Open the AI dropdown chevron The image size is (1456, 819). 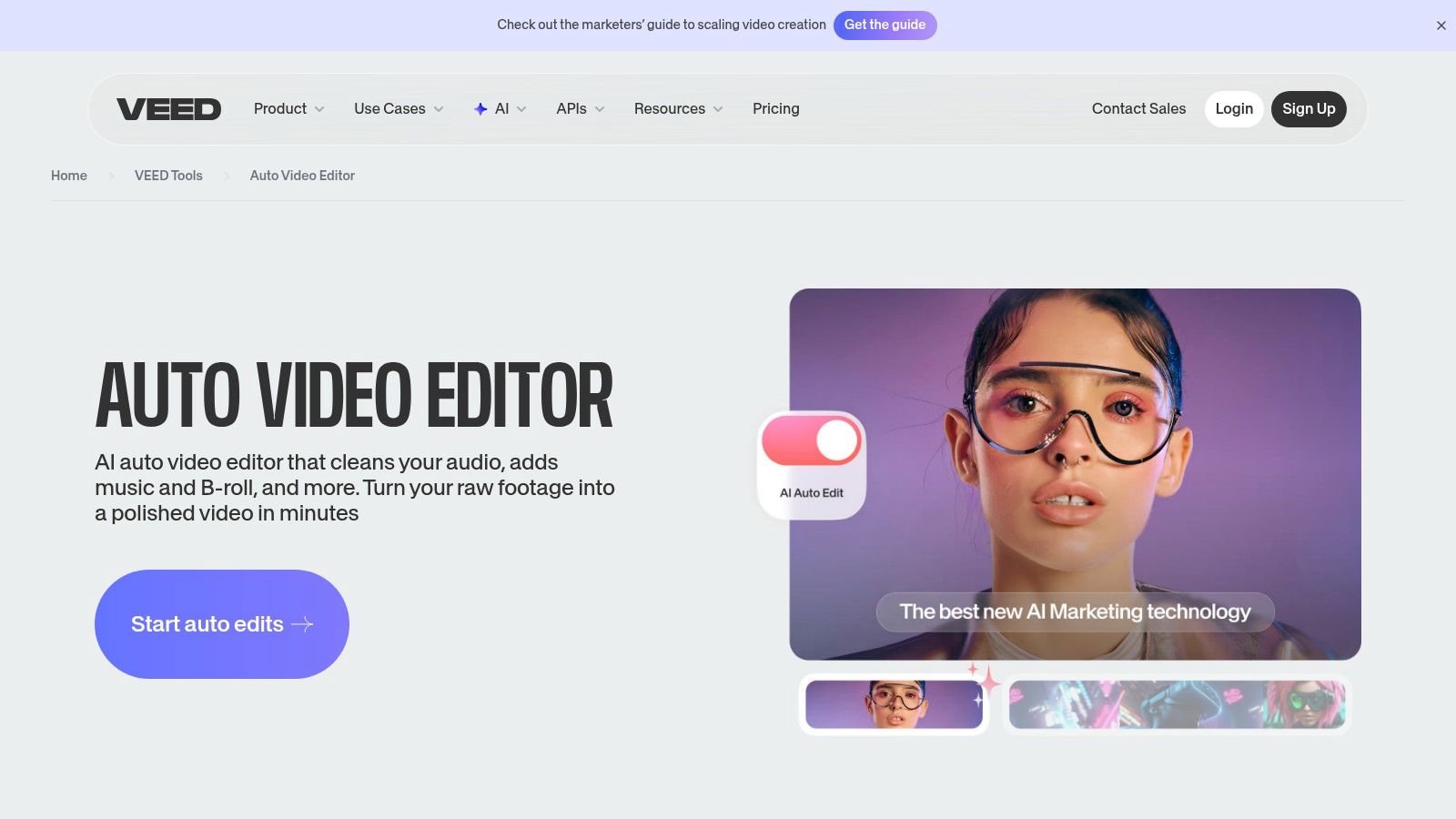[x=521, y=109]
